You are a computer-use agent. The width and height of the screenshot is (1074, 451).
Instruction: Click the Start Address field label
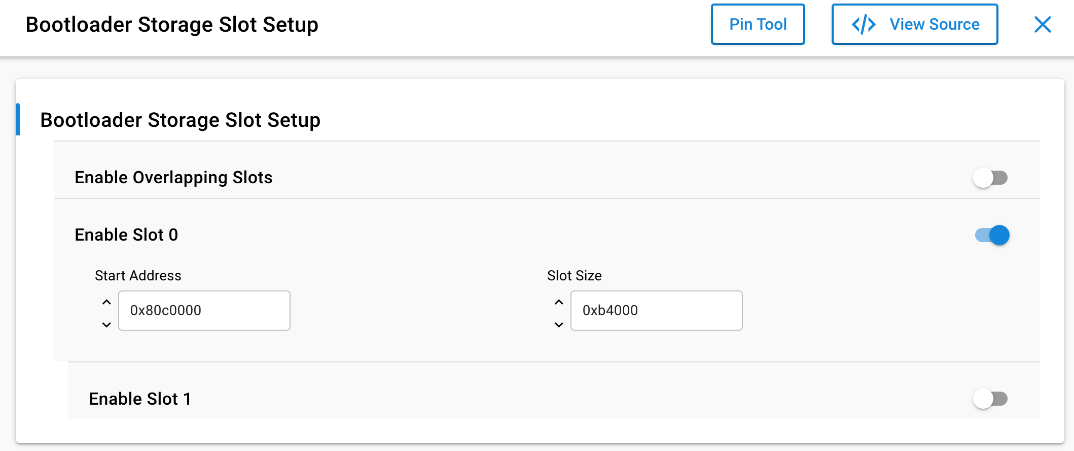click(138, 275)
